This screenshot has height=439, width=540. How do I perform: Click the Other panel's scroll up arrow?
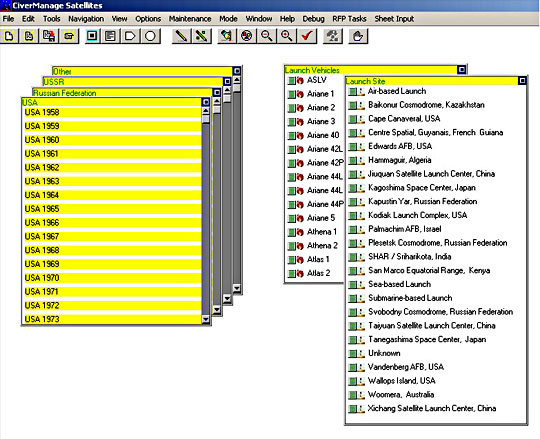(x=237, y=80)
